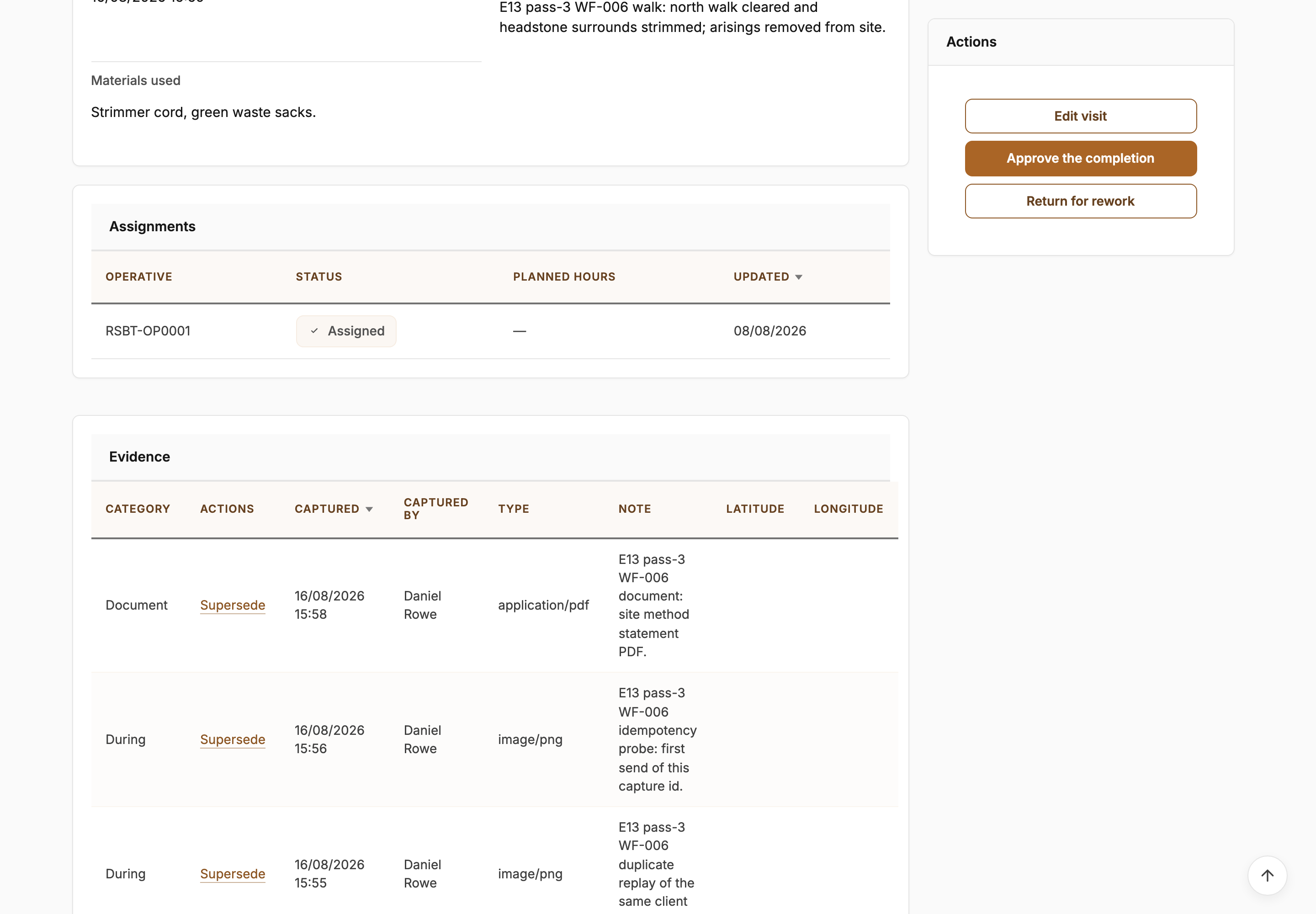Click the Operative column header

click(138, 276)
